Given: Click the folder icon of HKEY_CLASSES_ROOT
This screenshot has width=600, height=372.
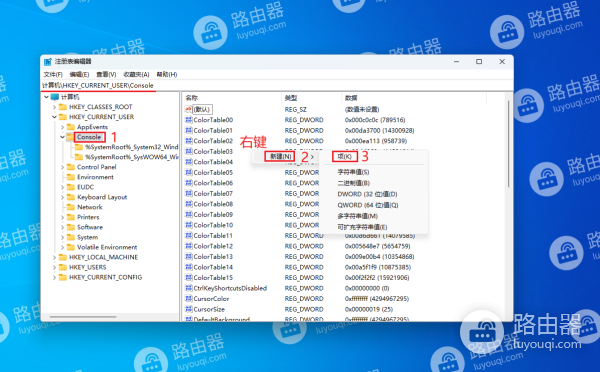Looking at the screenshot, I should point(63,107).
